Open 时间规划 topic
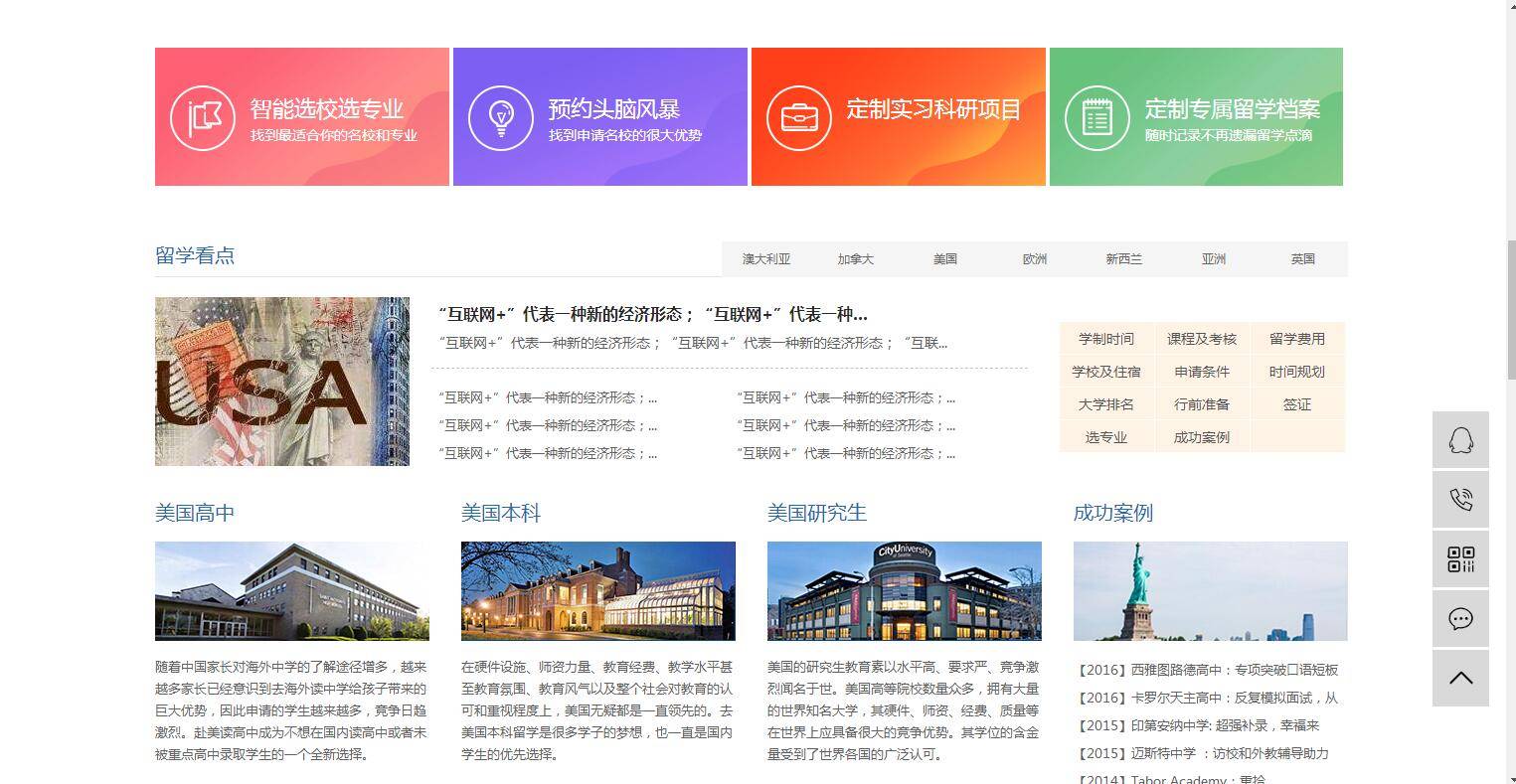 (1297, 372)
